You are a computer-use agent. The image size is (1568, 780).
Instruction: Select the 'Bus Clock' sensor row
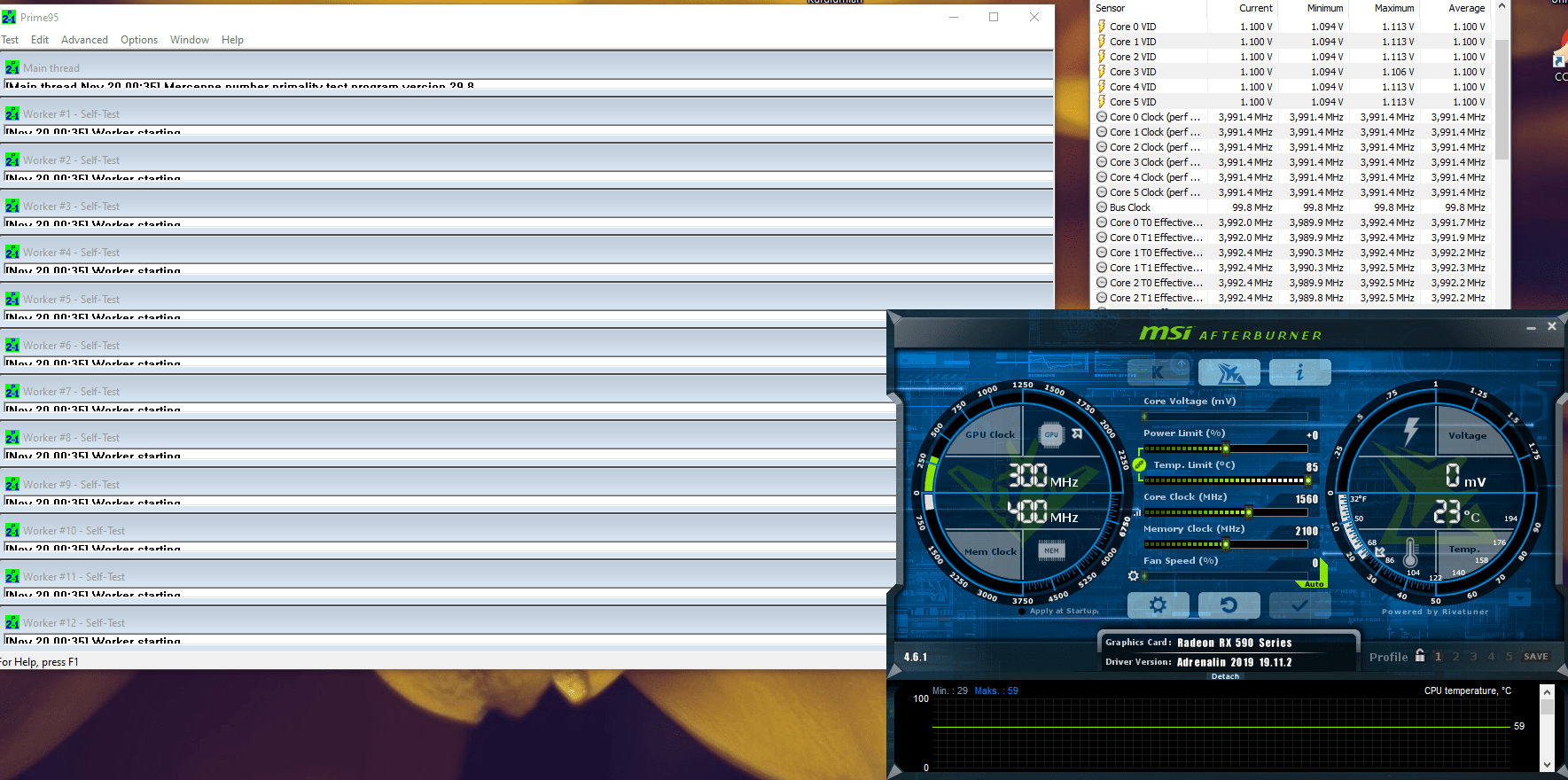click(1292, 207)
